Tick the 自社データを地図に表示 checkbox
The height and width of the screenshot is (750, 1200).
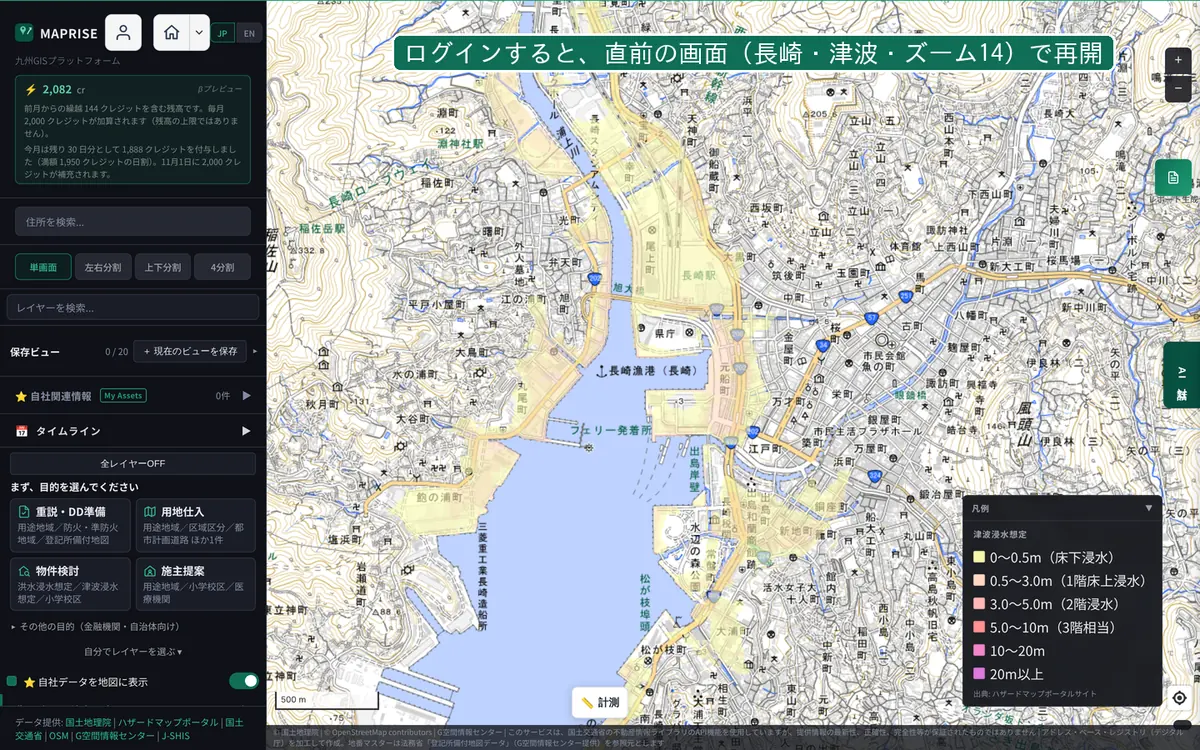pos(12,681)
